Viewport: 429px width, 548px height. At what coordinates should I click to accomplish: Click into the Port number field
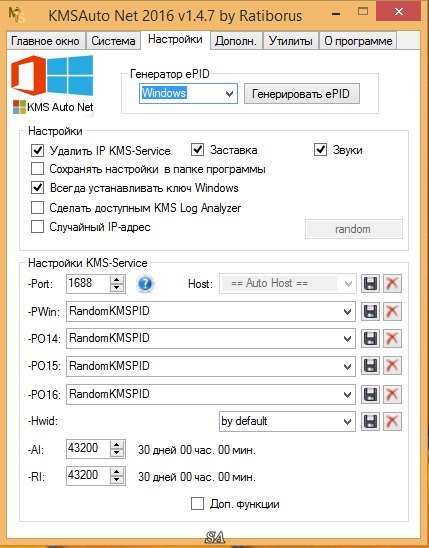[x=88, y=283]
